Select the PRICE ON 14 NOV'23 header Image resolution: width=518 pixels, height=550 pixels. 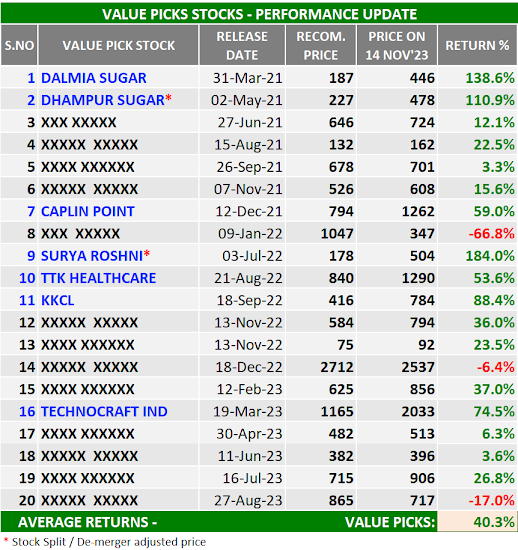[397, 45]
